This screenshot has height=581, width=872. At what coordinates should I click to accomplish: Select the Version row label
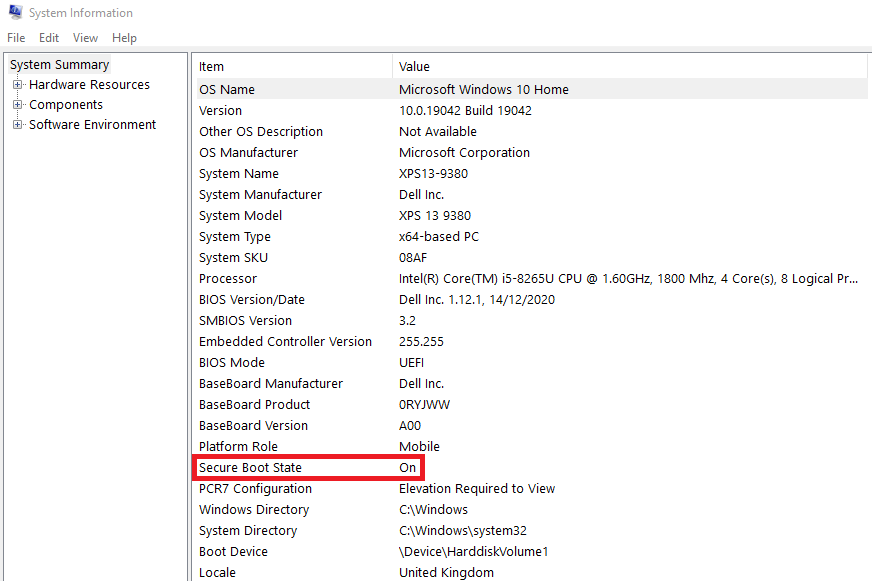[x=221, y=111]
